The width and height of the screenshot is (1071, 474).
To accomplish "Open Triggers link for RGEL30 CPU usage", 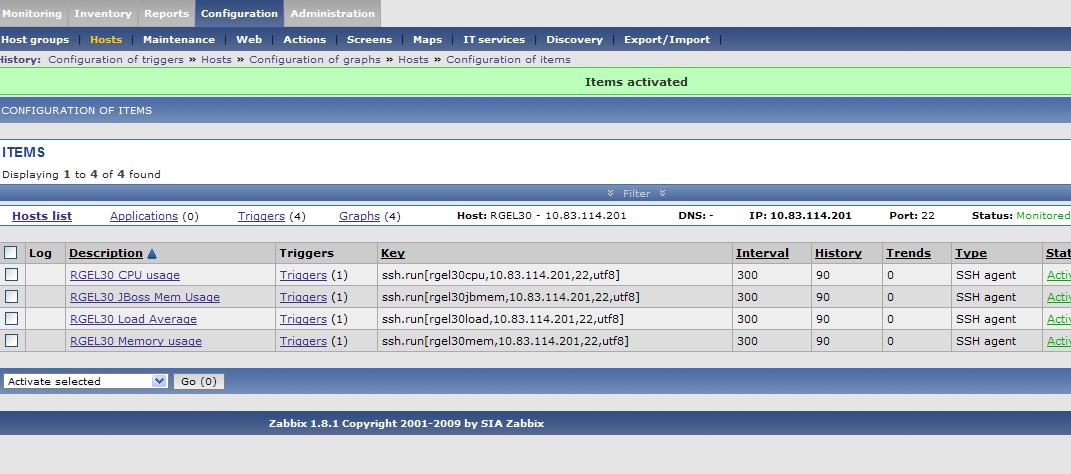I will (303, 275).
